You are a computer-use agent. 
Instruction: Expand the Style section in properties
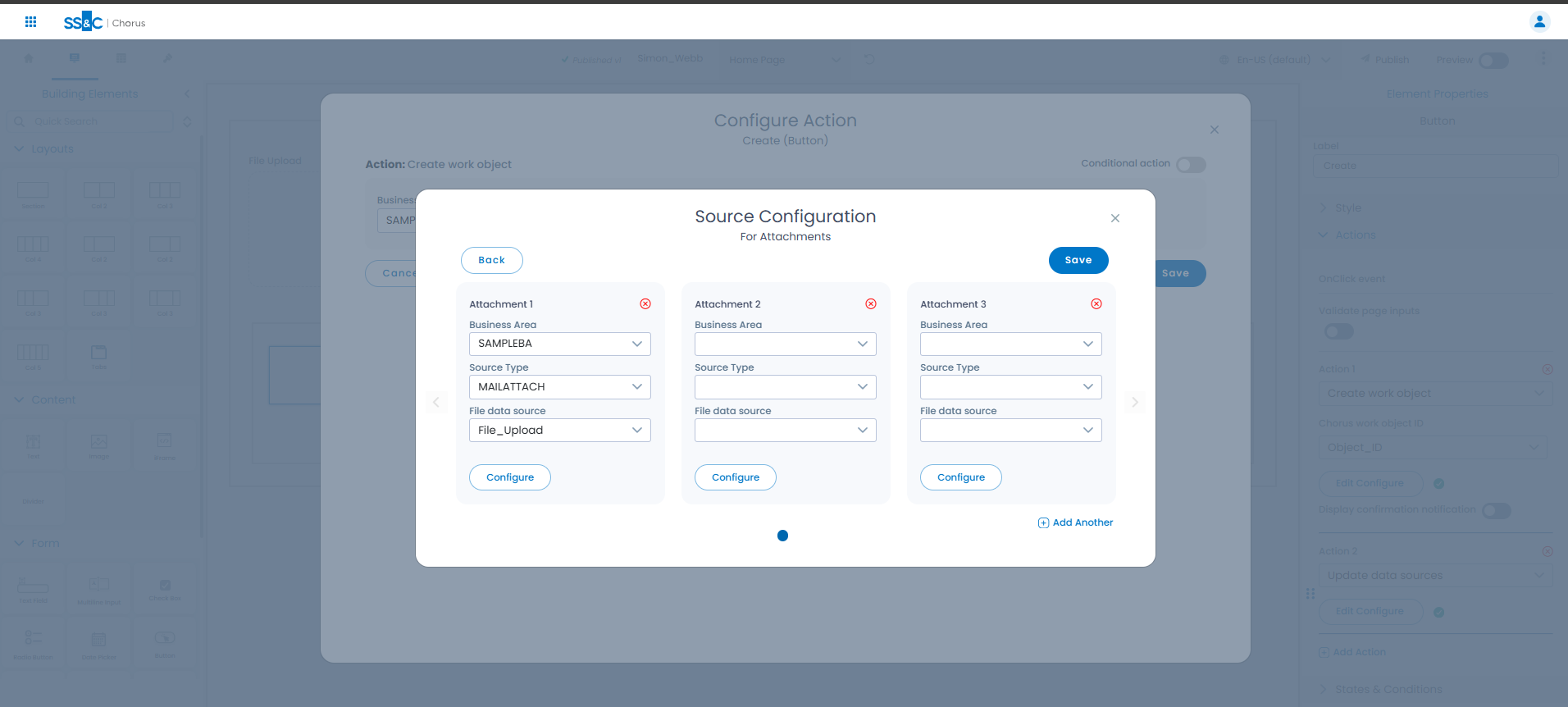point(1341,208)
